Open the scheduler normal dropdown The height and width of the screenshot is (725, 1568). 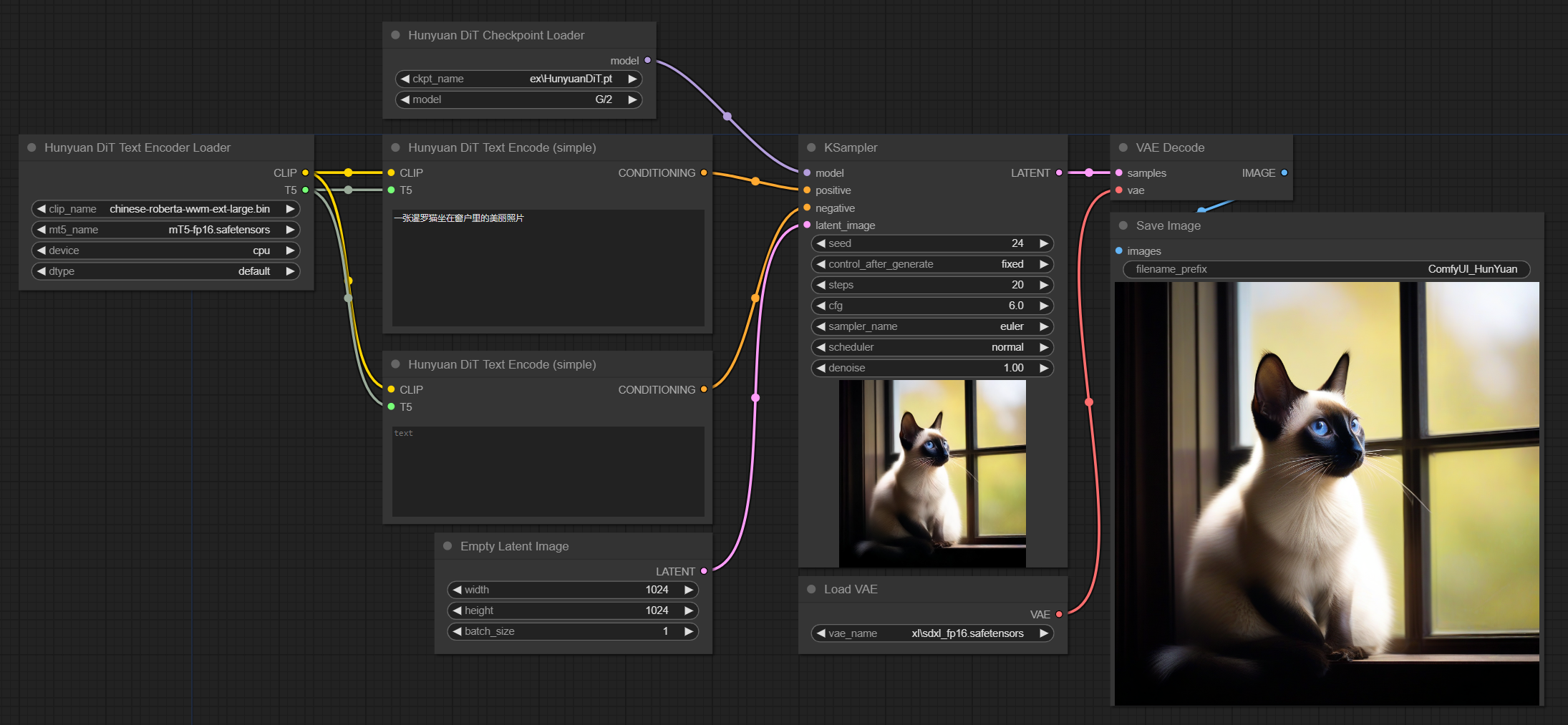pyautogui.click(x=932, y=347)
